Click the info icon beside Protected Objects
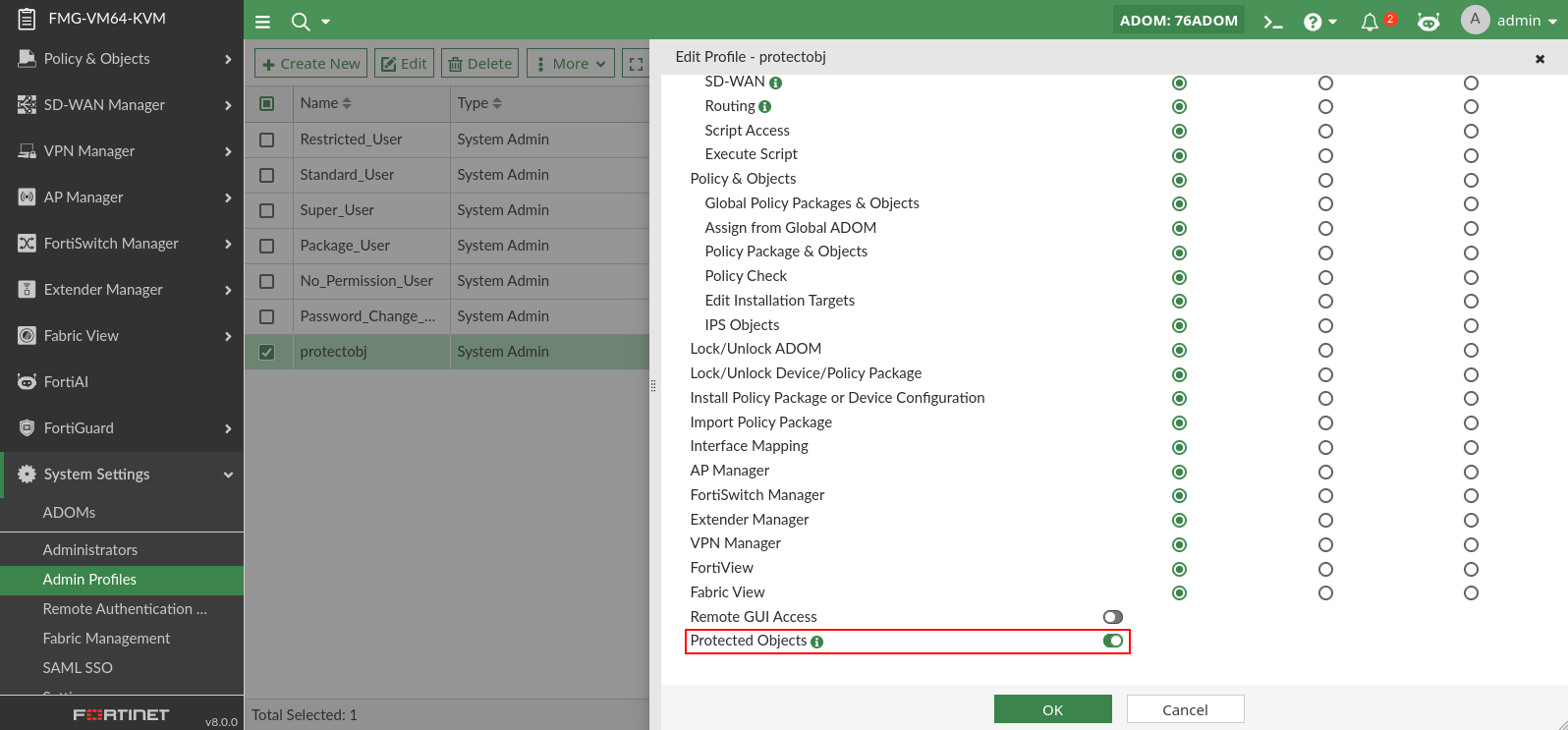This screenshot has height=730, width=1568. pyautogui.click(x=817, y=642)
